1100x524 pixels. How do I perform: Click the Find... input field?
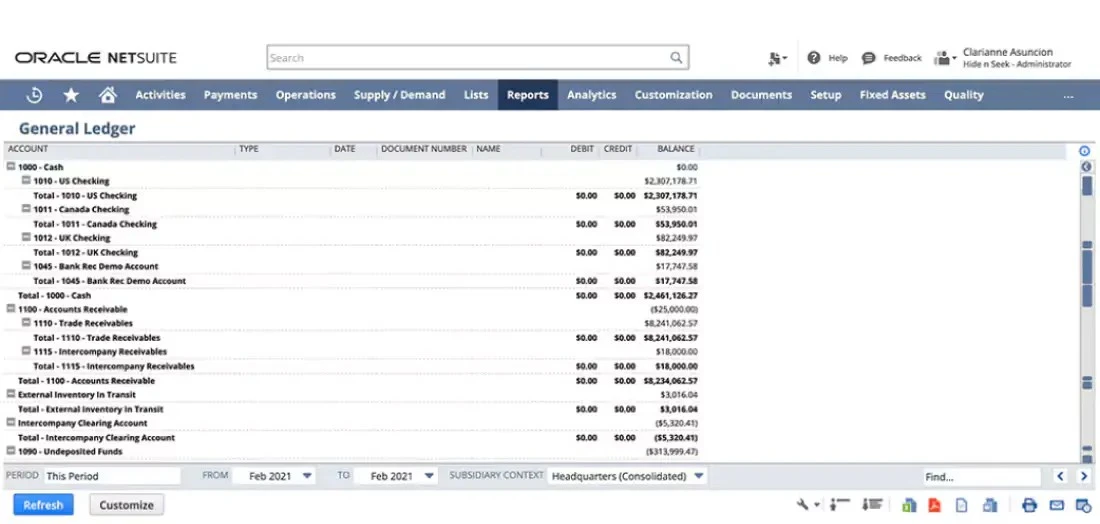981,476
